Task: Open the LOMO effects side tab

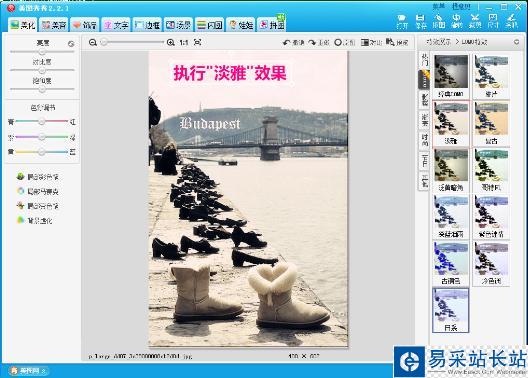Action: [x=425, y=79]
